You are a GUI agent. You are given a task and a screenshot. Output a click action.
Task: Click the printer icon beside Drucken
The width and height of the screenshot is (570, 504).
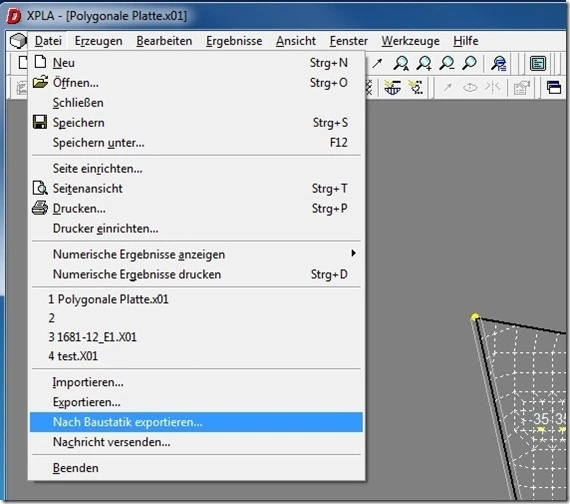click(40, 208)
